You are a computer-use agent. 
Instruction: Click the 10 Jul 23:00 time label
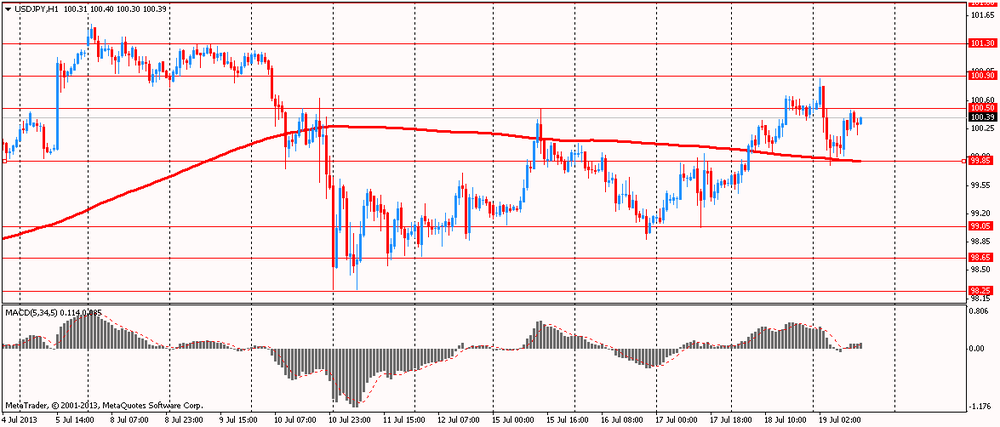351,421
